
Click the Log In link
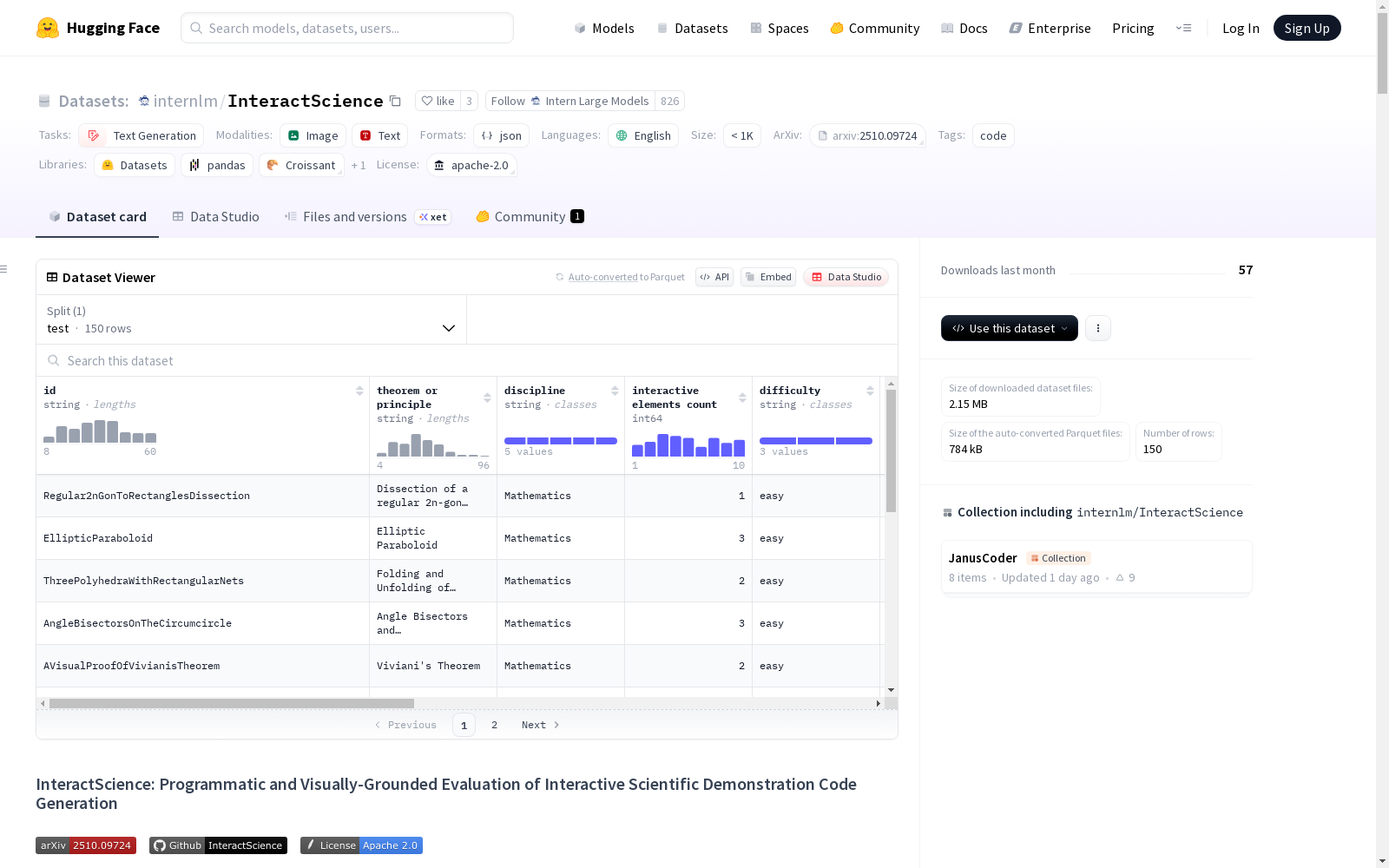(x=1241, y=28)
